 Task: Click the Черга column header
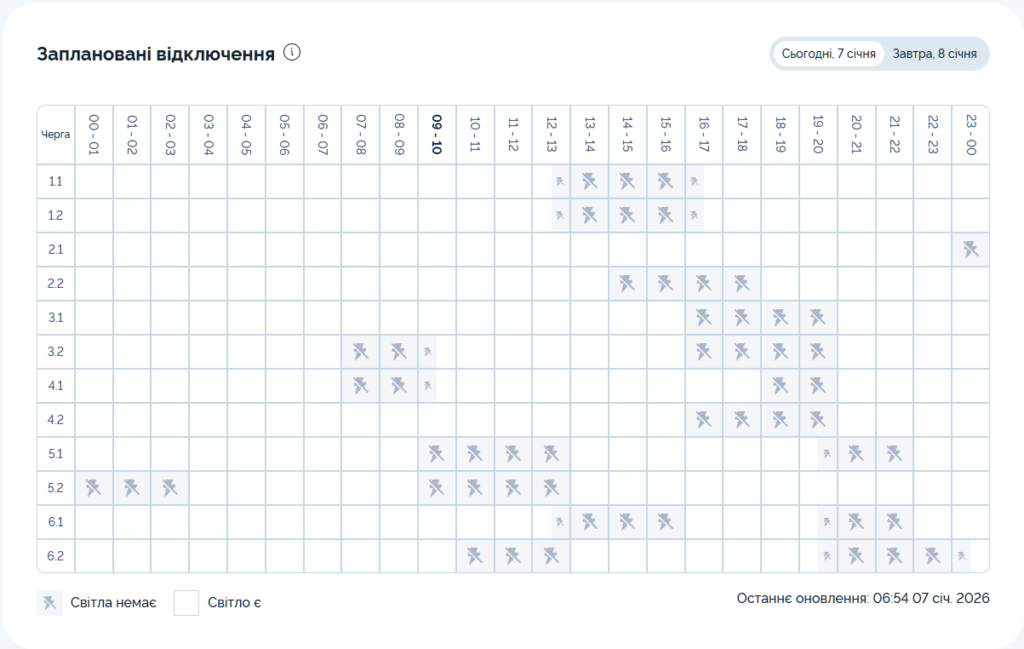(56, 134)
